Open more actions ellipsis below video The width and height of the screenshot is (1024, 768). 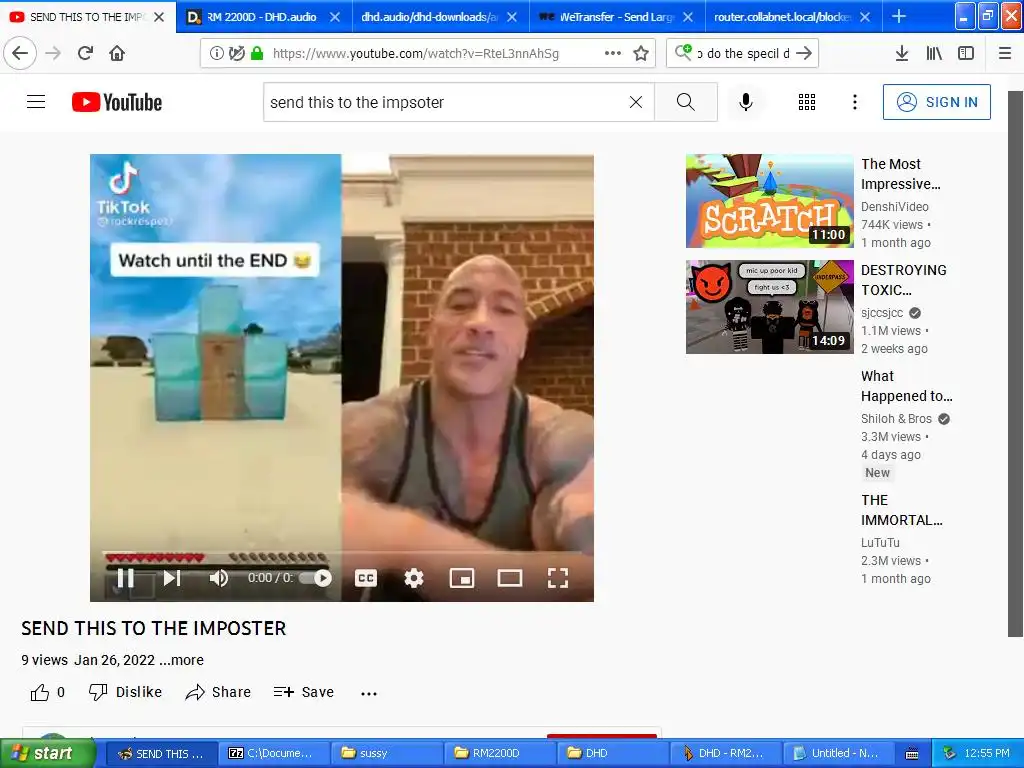click(x=369, y=694)
